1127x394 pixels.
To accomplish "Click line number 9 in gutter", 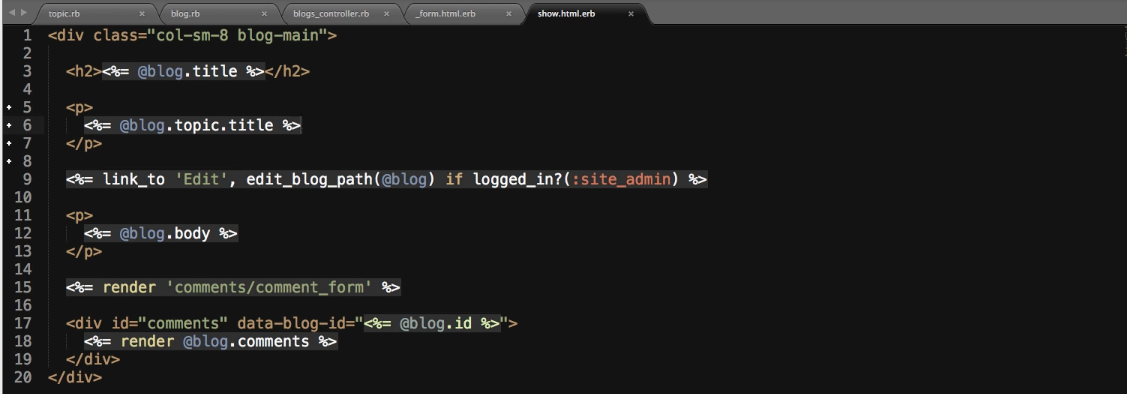I will [27, 179].
